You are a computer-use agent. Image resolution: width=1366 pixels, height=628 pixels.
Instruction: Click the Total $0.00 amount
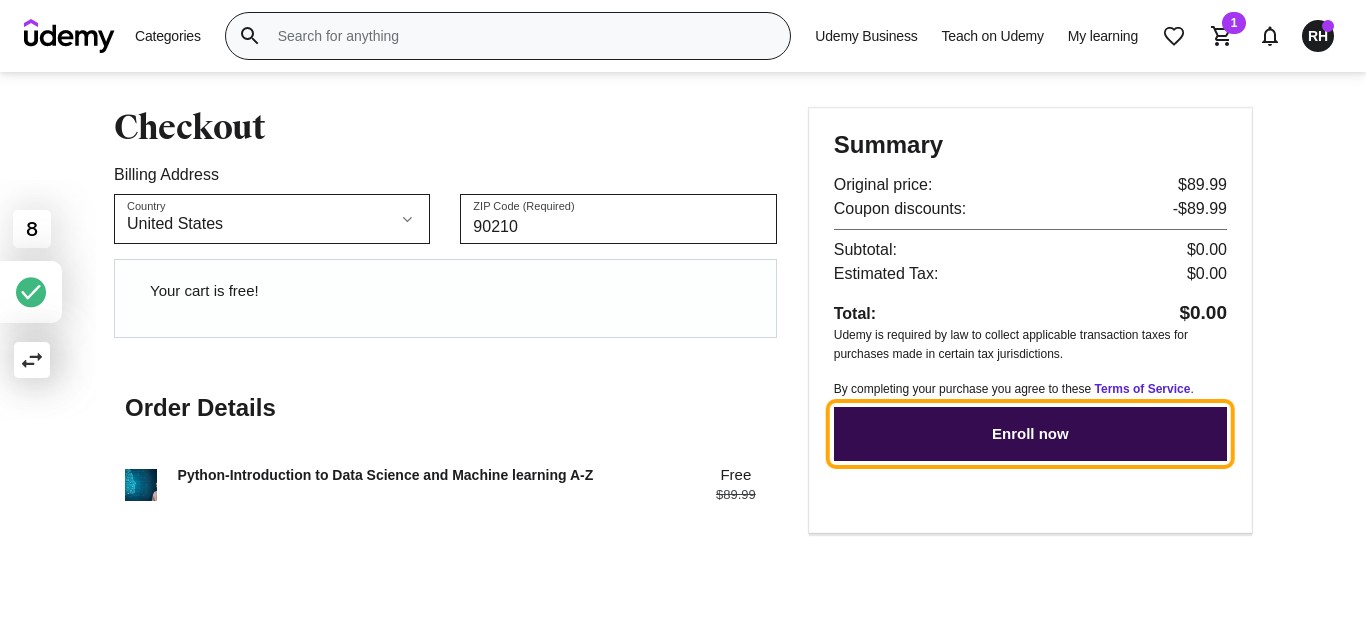[1203, 313]
